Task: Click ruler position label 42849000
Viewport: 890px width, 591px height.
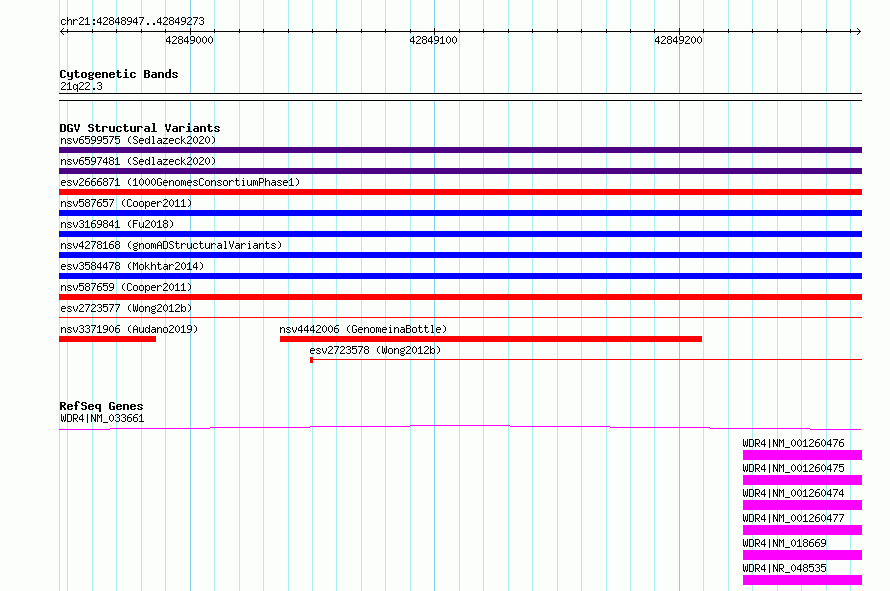Action: click(x=190, y=40)
